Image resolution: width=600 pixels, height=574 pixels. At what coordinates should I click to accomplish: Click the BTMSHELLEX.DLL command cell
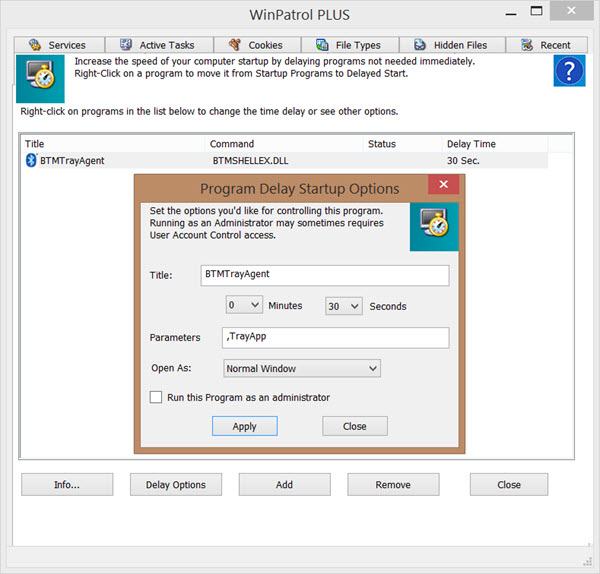pyautogui.click(x=250, y=161)
